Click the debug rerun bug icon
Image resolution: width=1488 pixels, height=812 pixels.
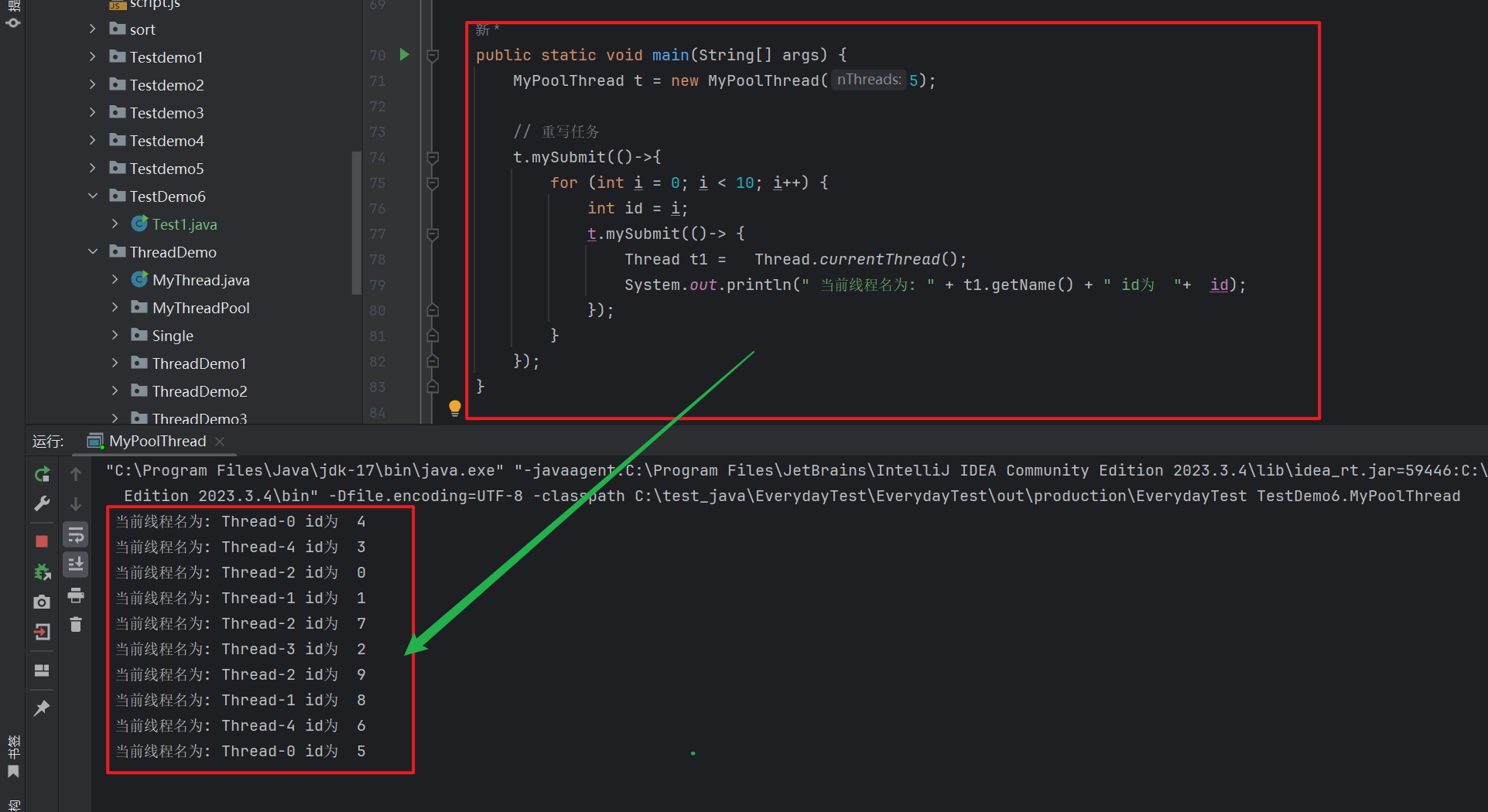[x=43, y=571]
